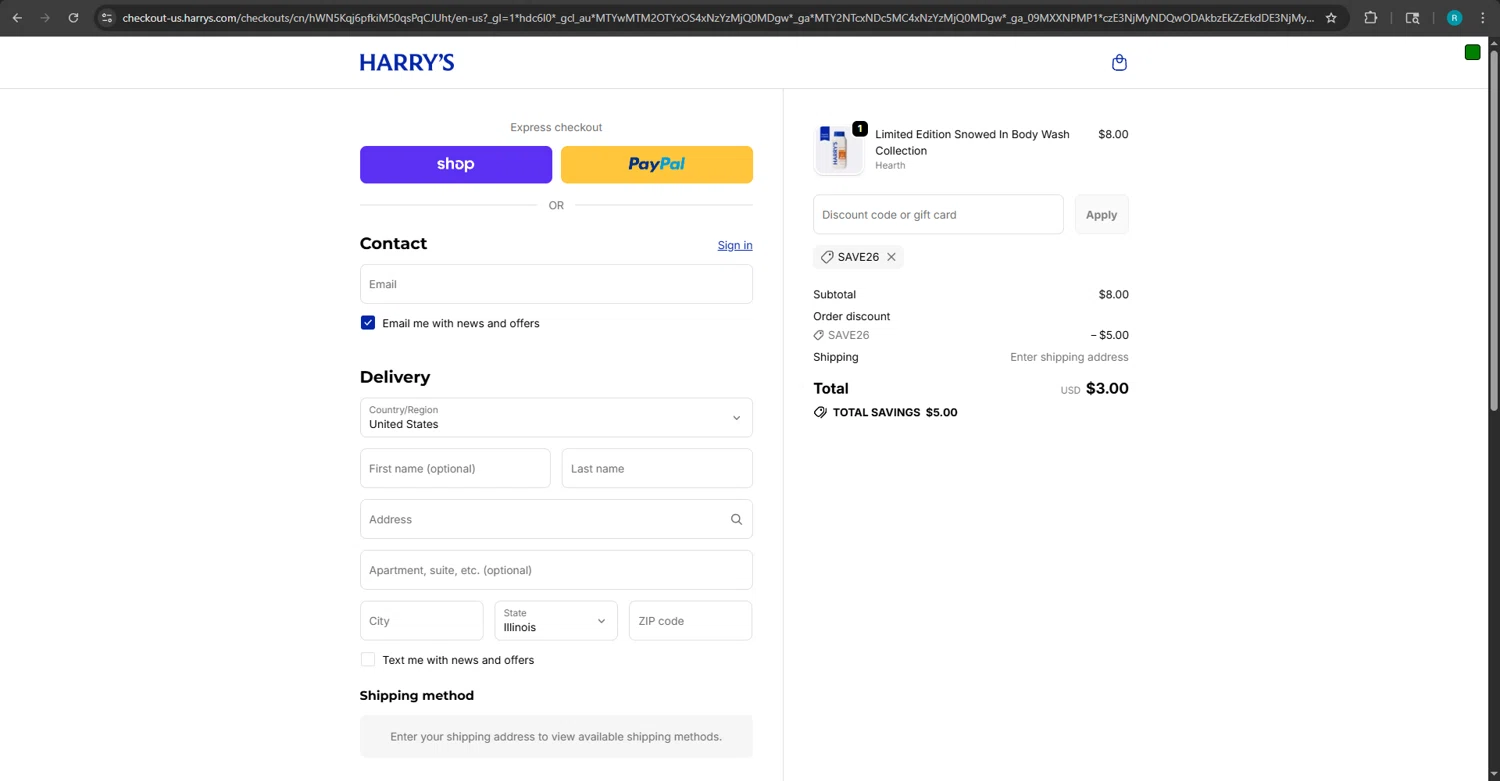Click the Shipping method heading
The height and width of the screenshot is (781, 1500).
coord(417,695)
